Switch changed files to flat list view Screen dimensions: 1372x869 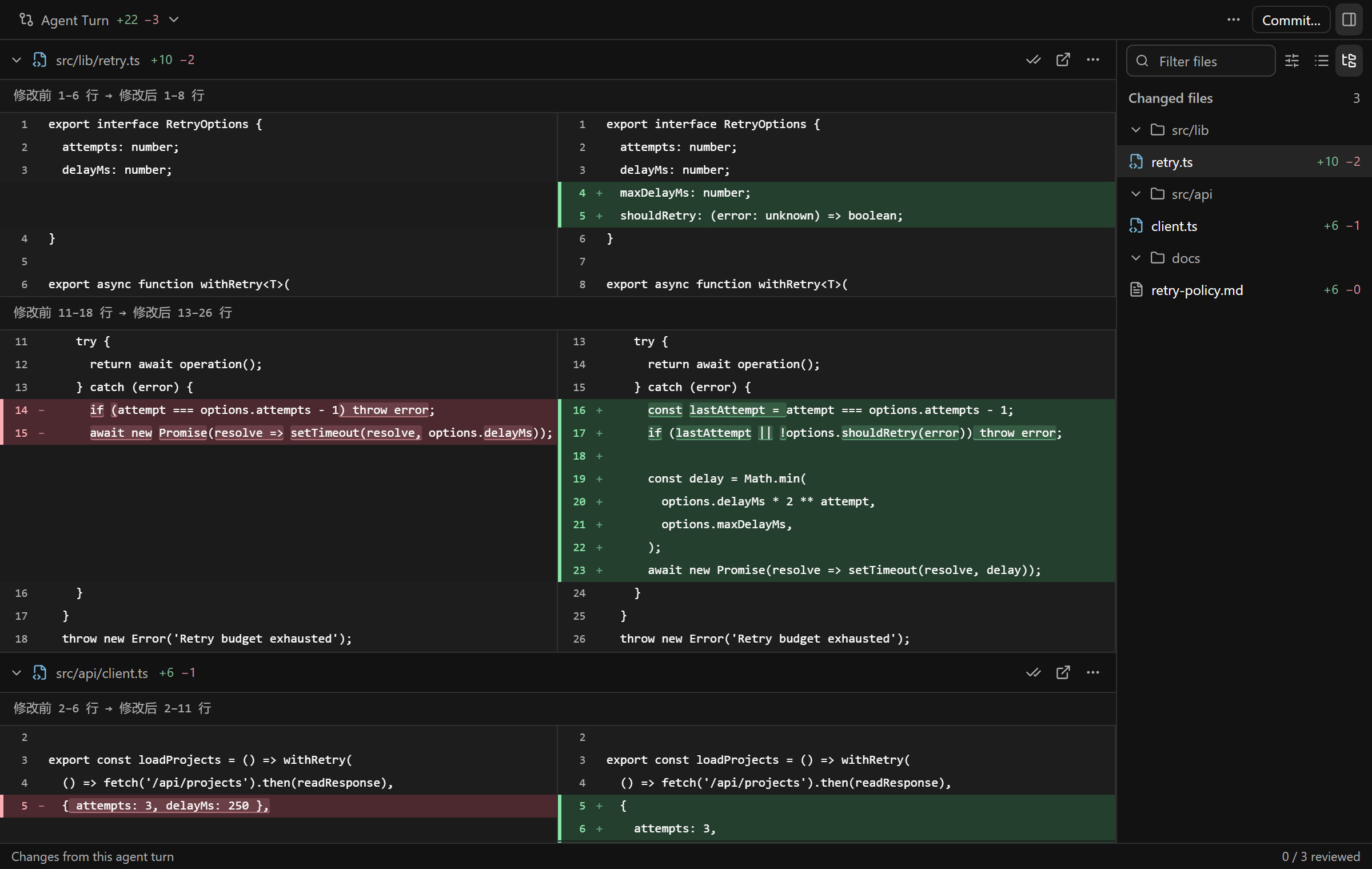tap(1321, 61)
